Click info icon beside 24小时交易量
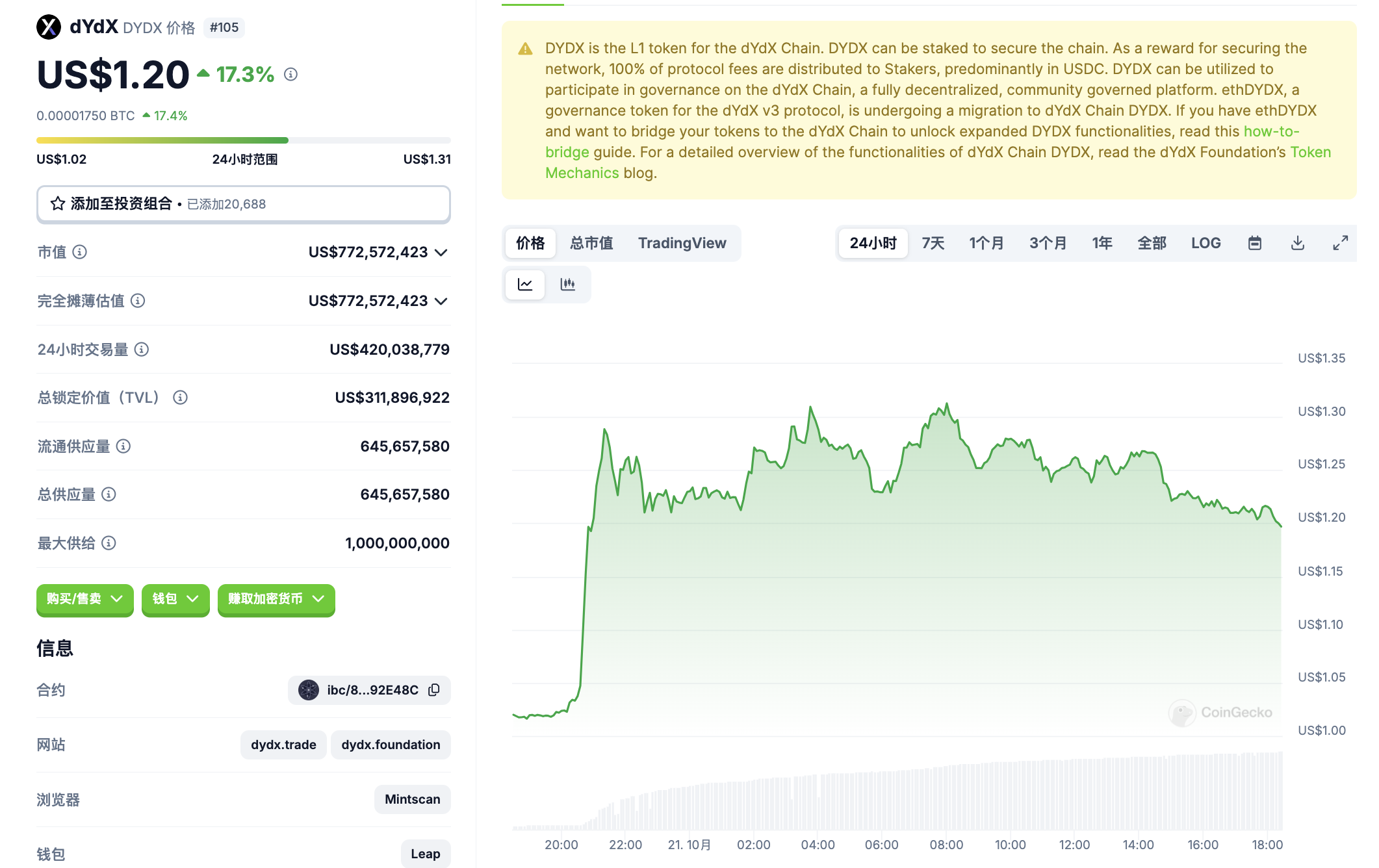 pyautogui.click(x=142, y=350)
